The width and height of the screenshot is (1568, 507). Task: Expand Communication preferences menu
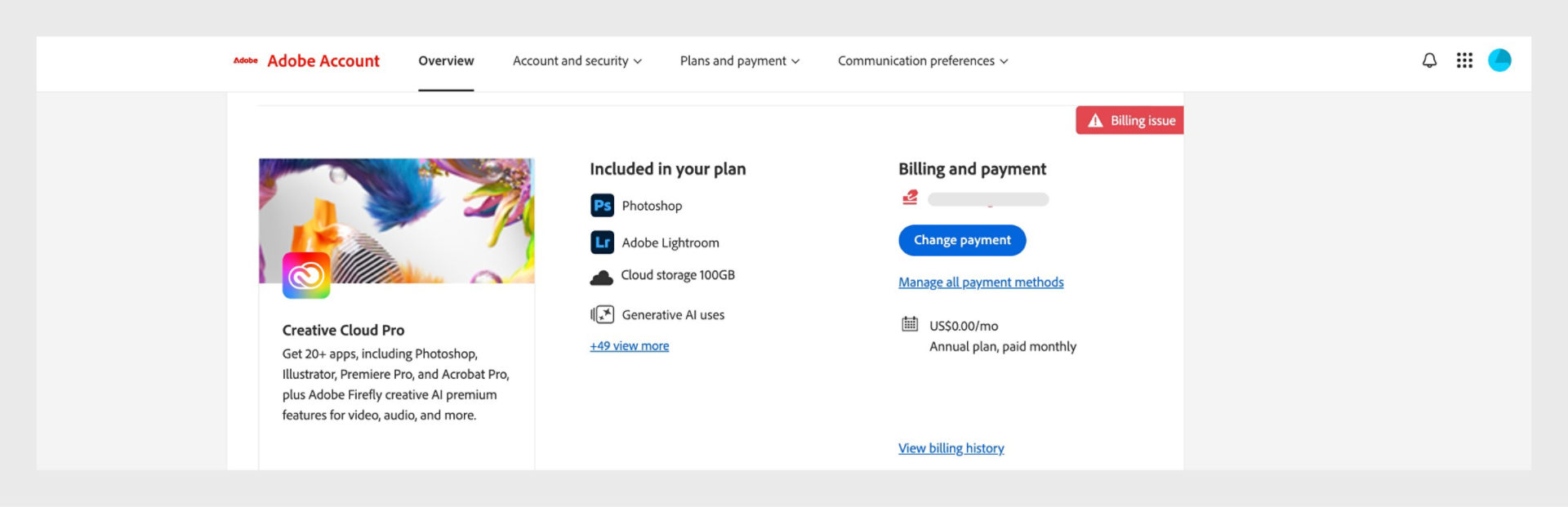(x=923, y=61)
